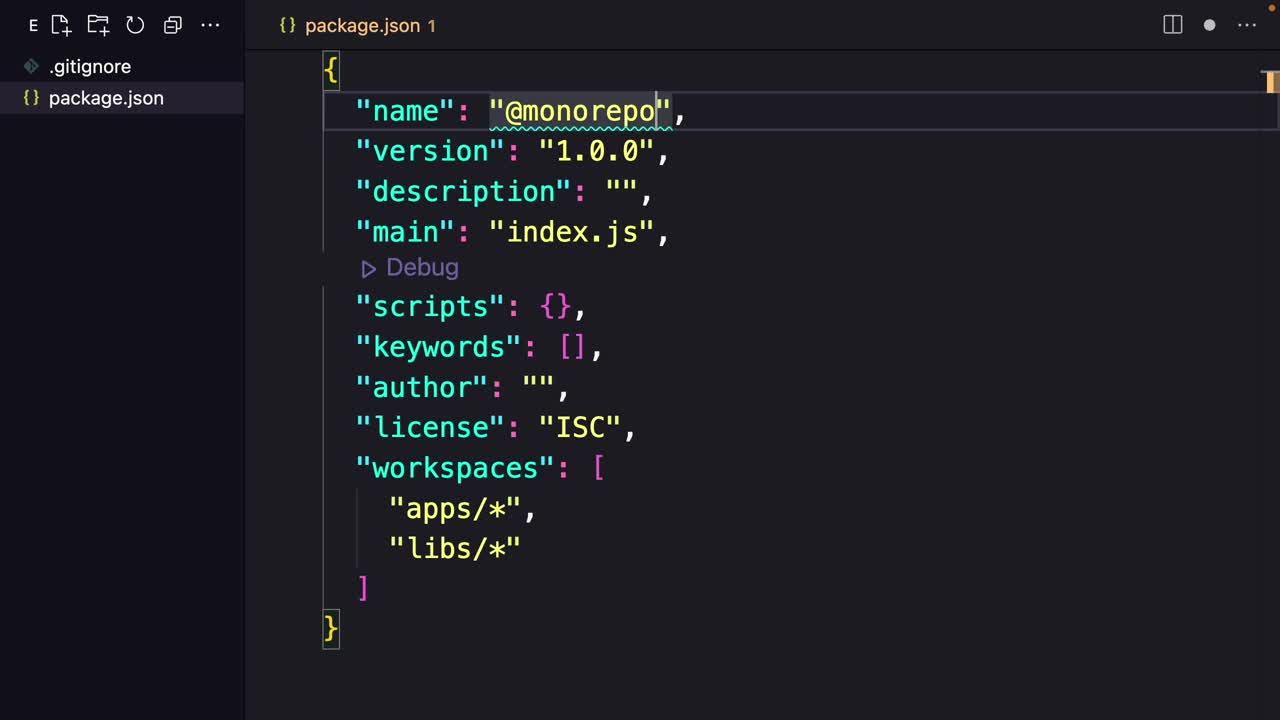
Task: Click the Debug code lens link
Action: coord(422,268)
